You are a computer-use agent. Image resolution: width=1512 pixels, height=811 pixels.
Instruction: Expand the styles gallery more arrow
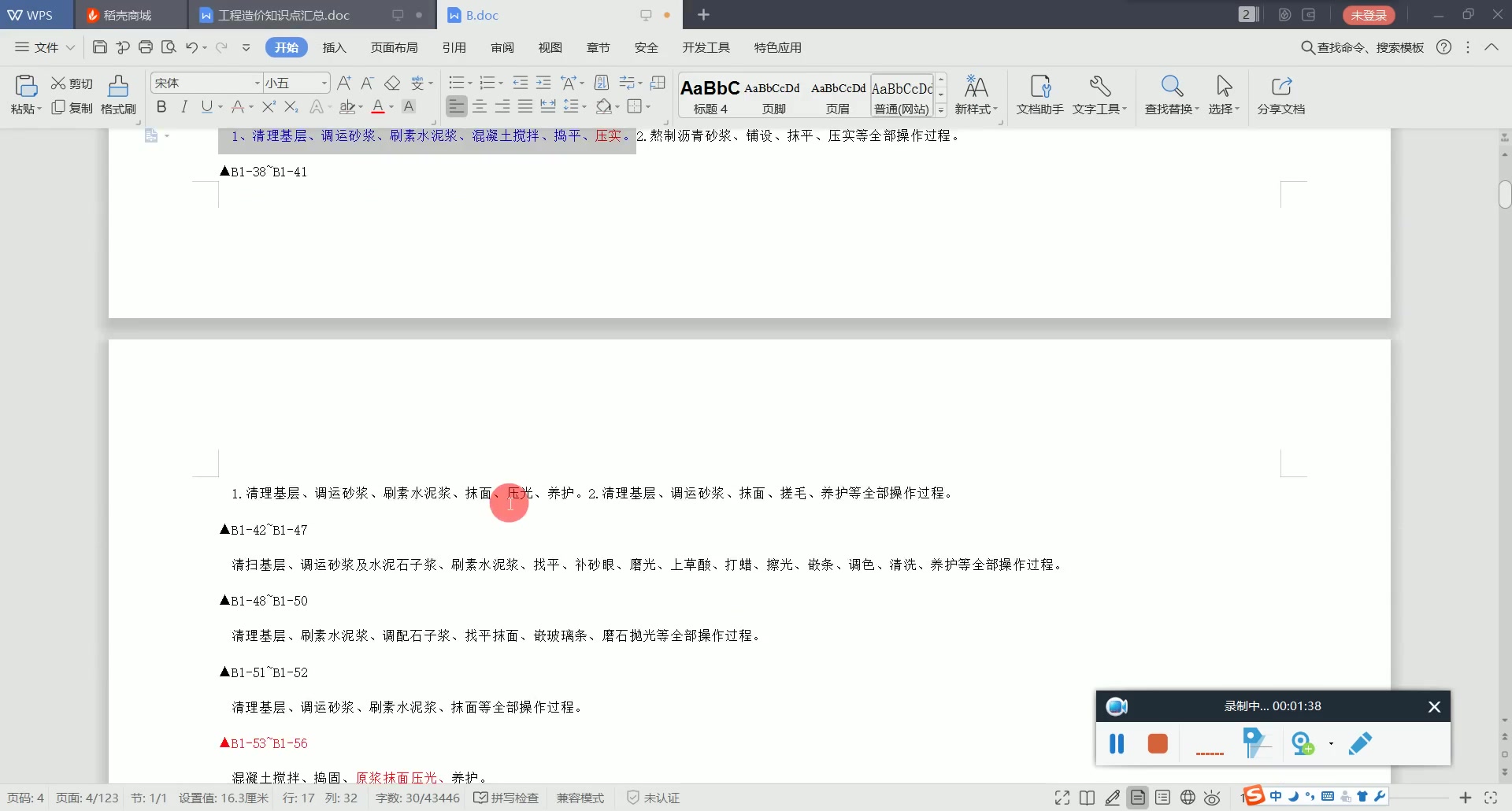[x=941, y=110]
